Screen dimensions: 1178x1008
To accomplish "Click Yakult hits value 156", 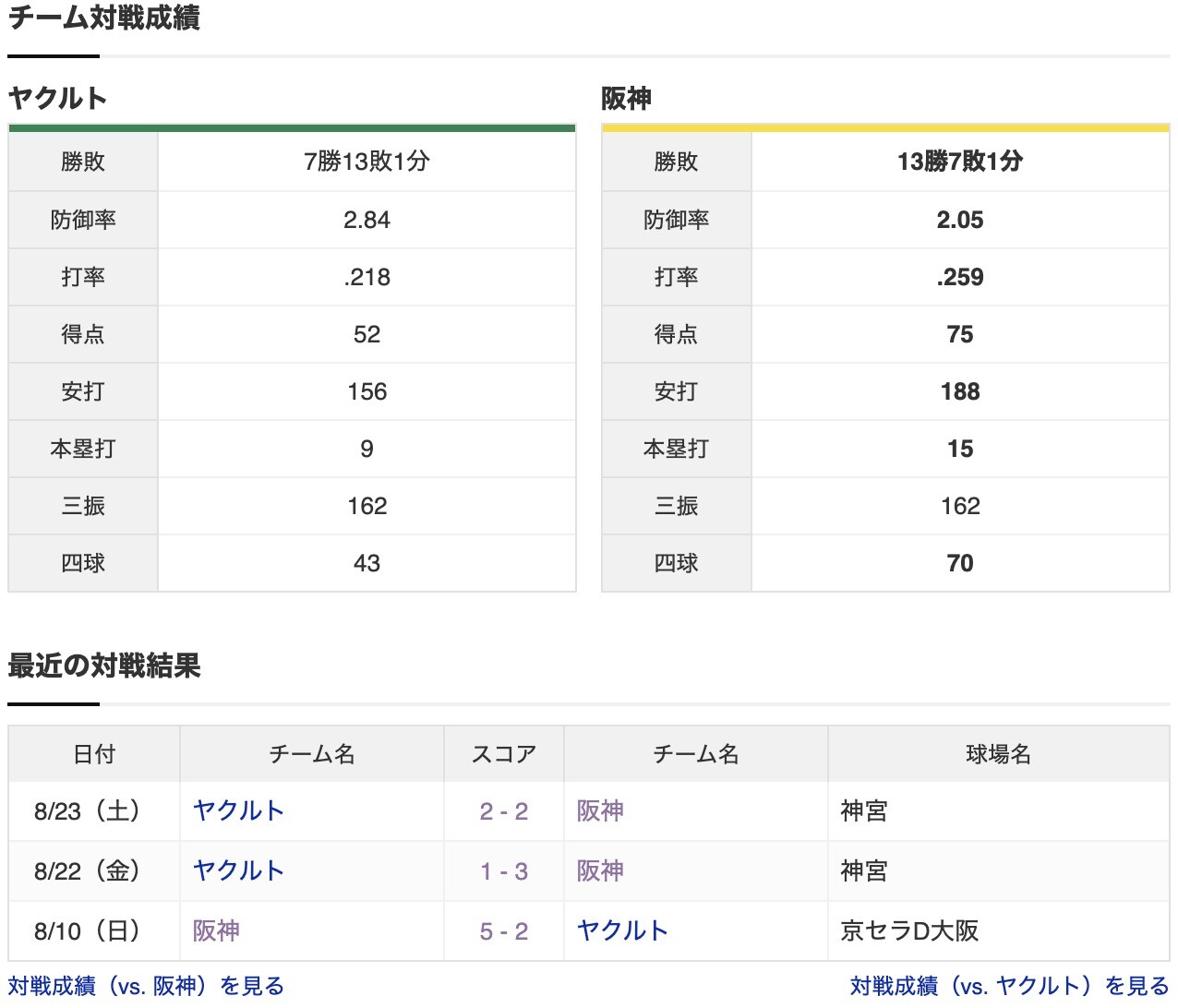I will [x=367, y=391].
